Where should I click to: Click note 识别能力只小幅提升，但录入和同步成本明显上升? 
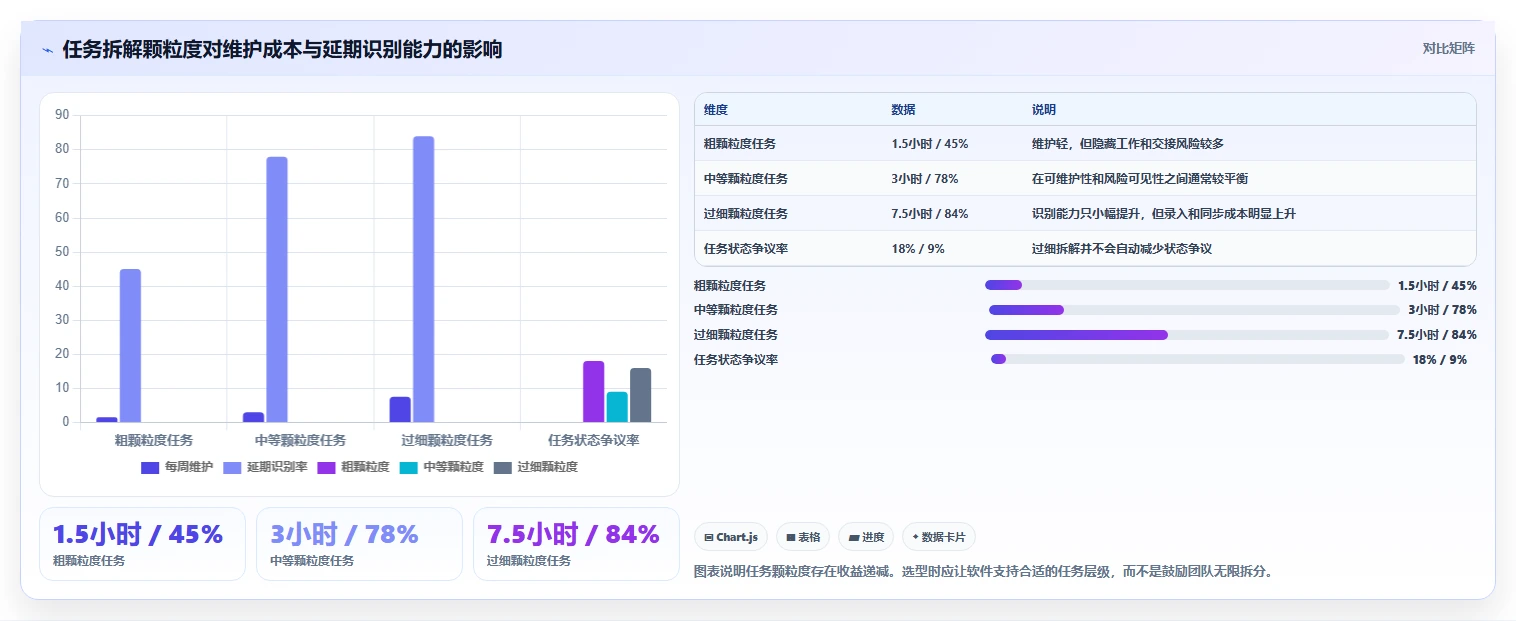click(1164, 214)
